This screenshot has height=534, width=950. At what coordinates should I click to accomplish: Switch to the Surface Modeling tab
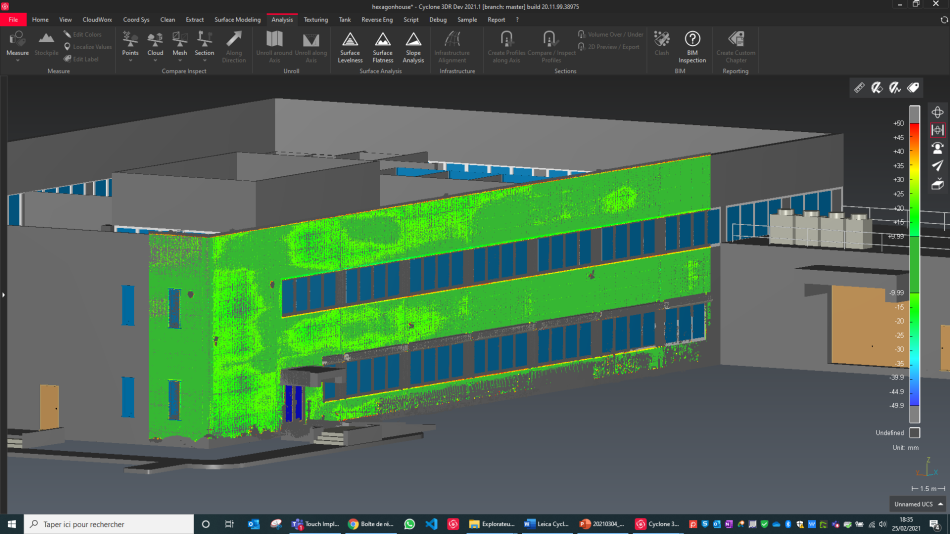(237, 19)
